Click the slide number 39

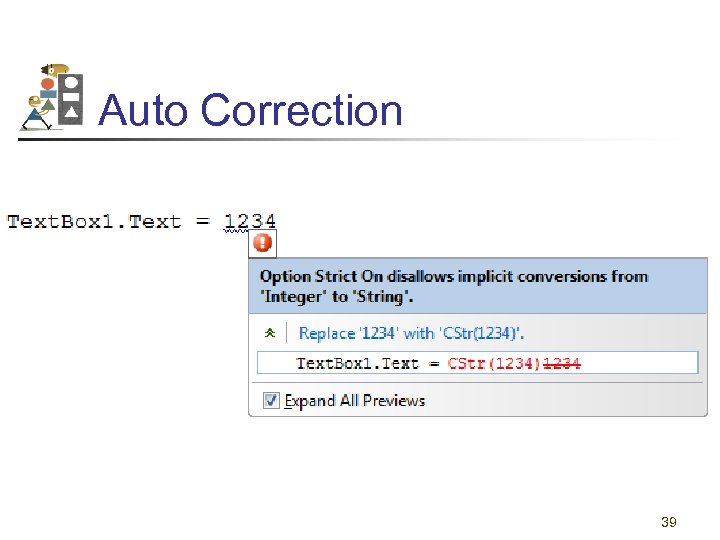tap(669, 522)
